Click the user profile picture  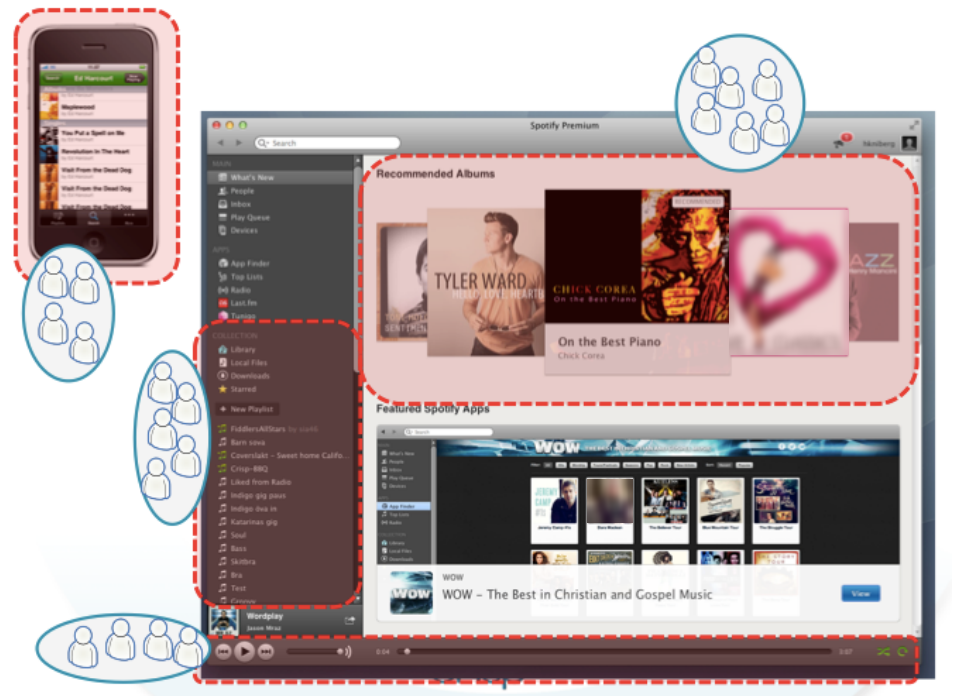909,143
